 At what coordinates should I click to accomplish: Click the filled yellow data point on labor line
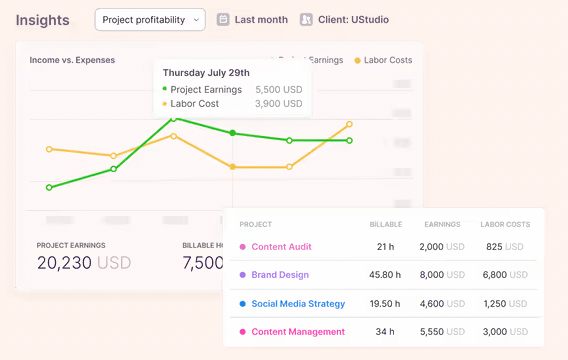click(233, 167)
